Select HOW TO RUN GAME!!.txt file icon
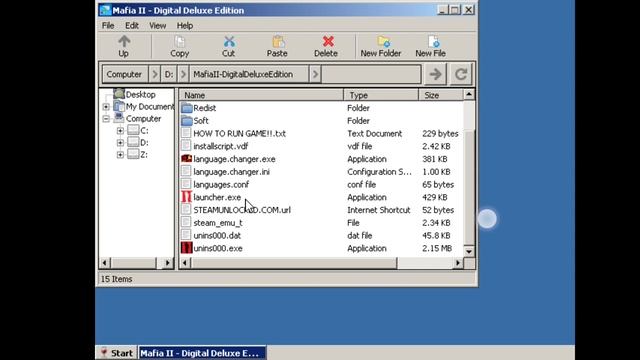 click(x=186, y=133)
